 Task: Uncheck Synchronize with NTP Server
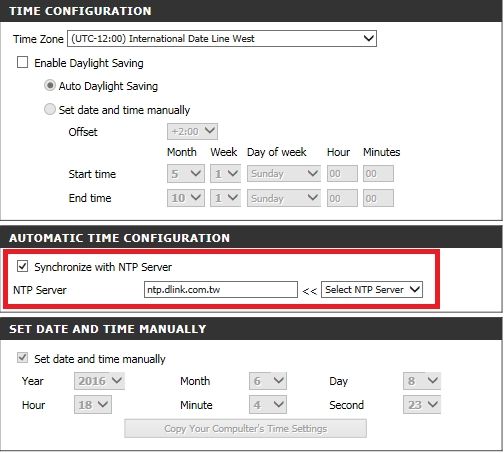(x=22, y=267)
